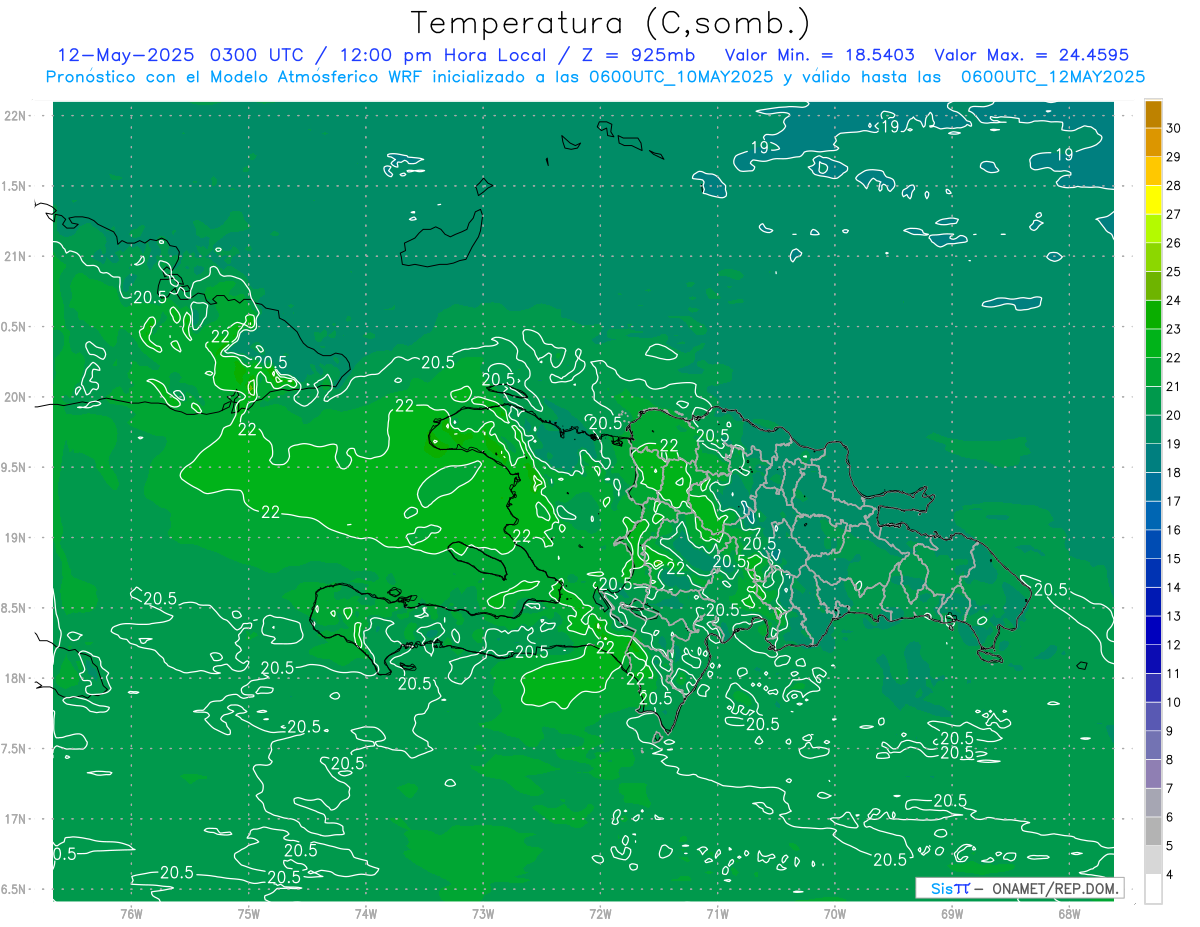
Task: Click the 70W longitude axis label
Action: coord(835,913)
